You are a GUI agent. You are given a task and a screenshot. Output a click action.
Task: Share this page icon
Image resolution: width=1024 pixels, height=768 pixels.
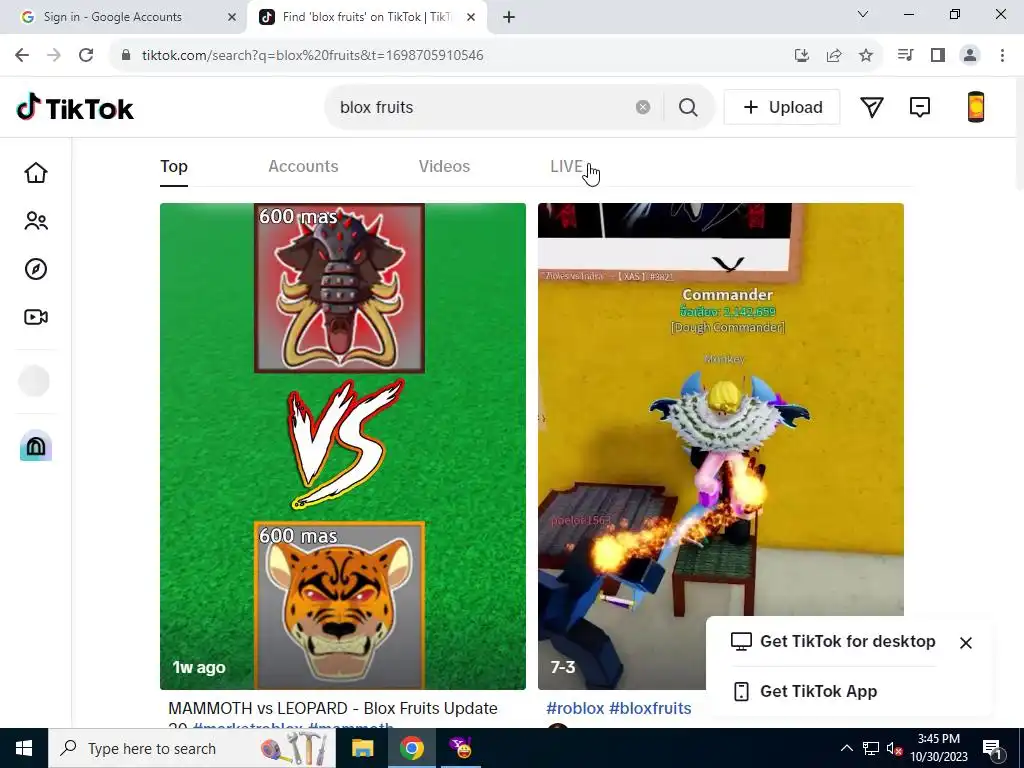pos(834,55)
